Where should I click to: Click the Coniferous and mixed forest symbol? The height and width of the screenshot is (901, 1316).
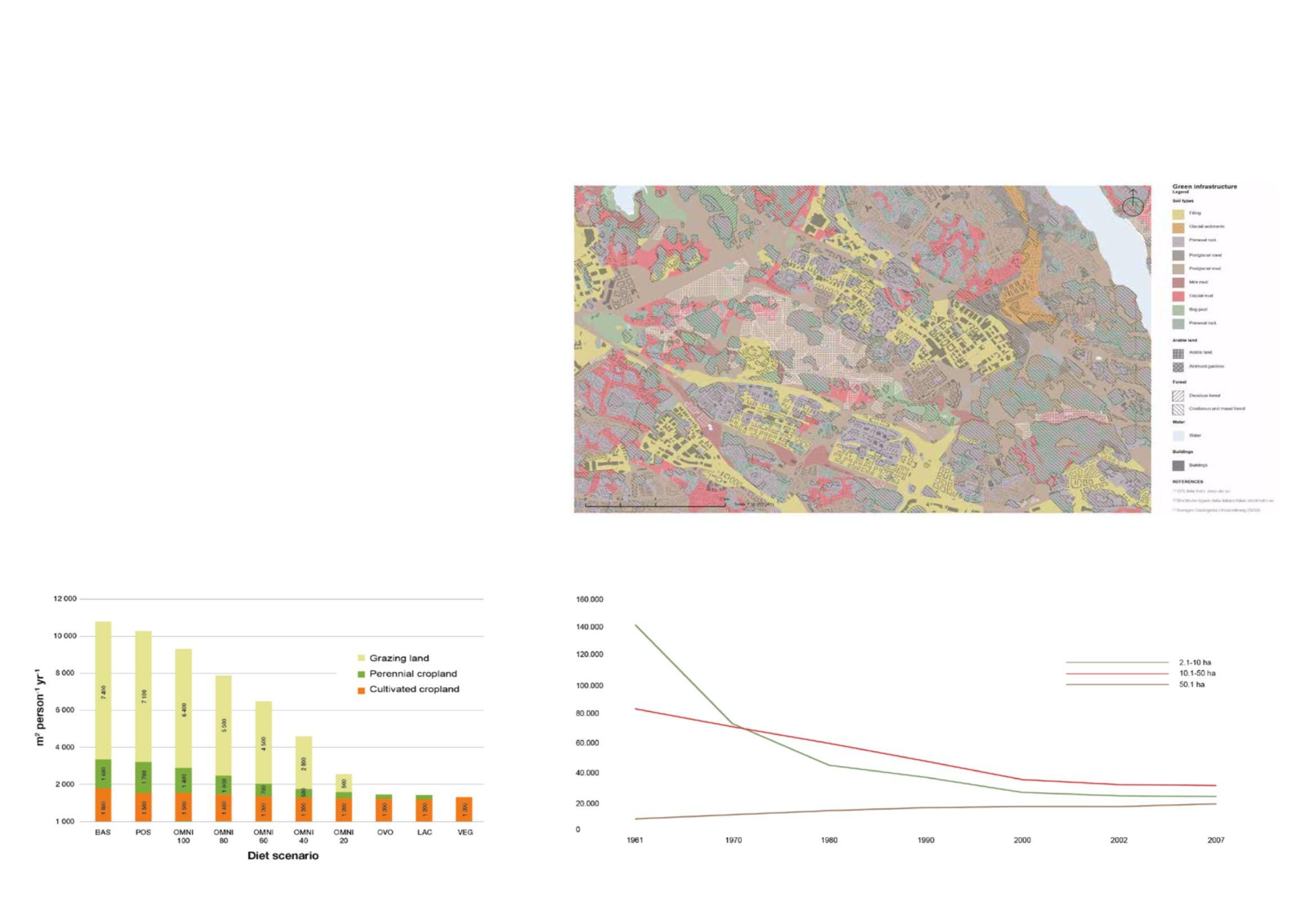pos(1178,409)
